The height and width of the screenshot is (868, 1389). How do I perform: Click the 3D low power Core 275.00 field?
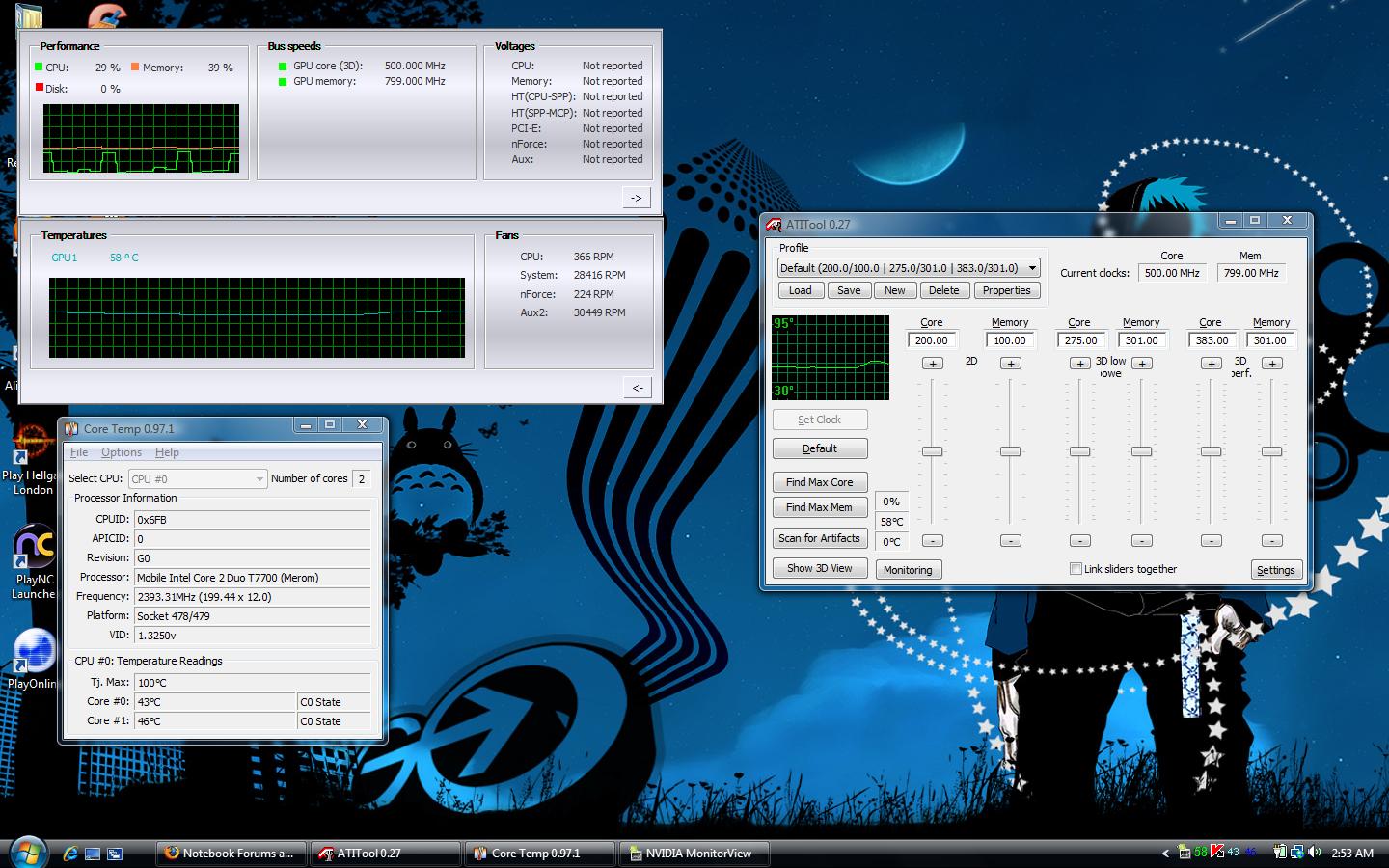point(1080,340)
